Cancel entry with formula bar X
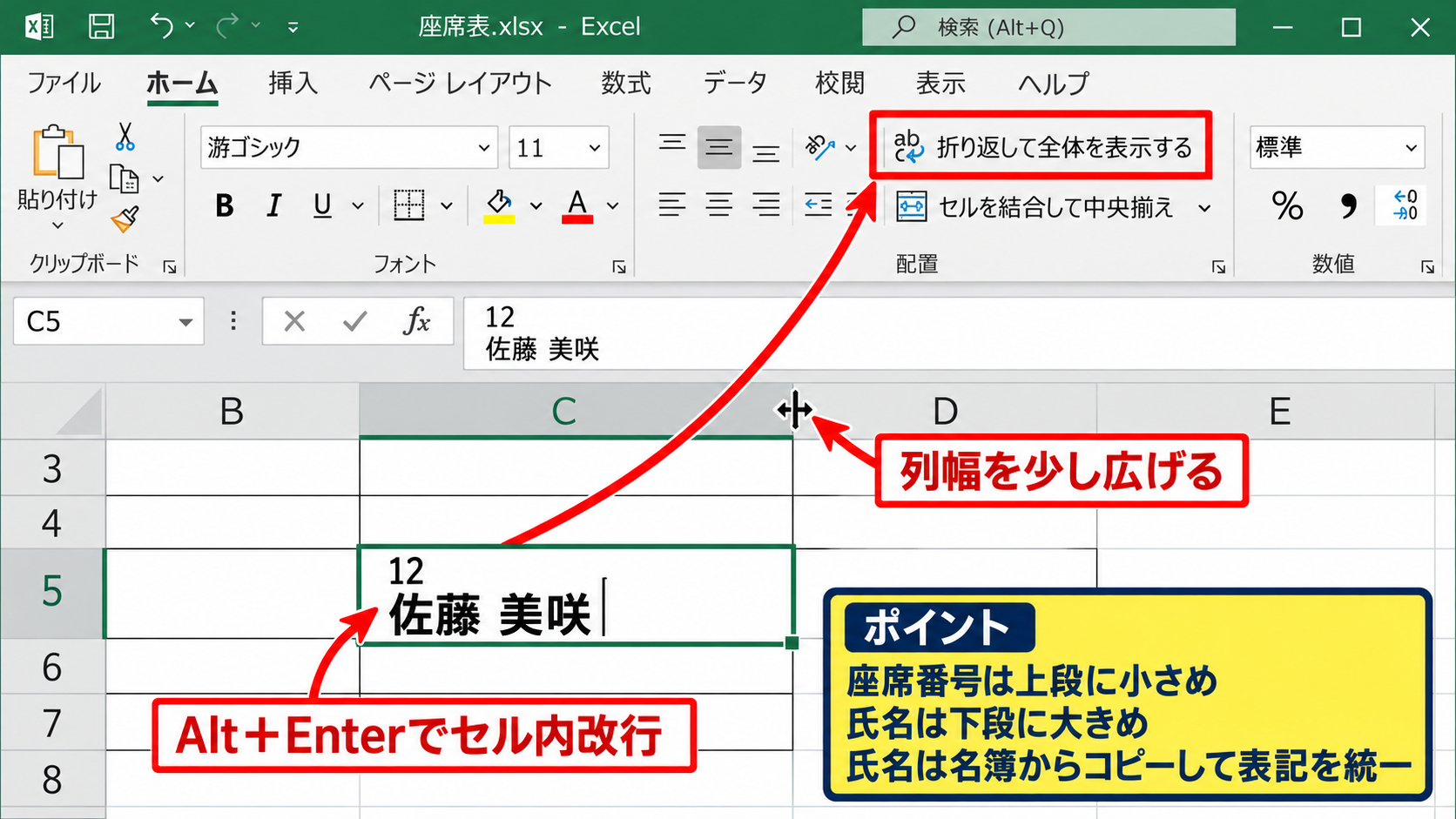 (294, 322)
